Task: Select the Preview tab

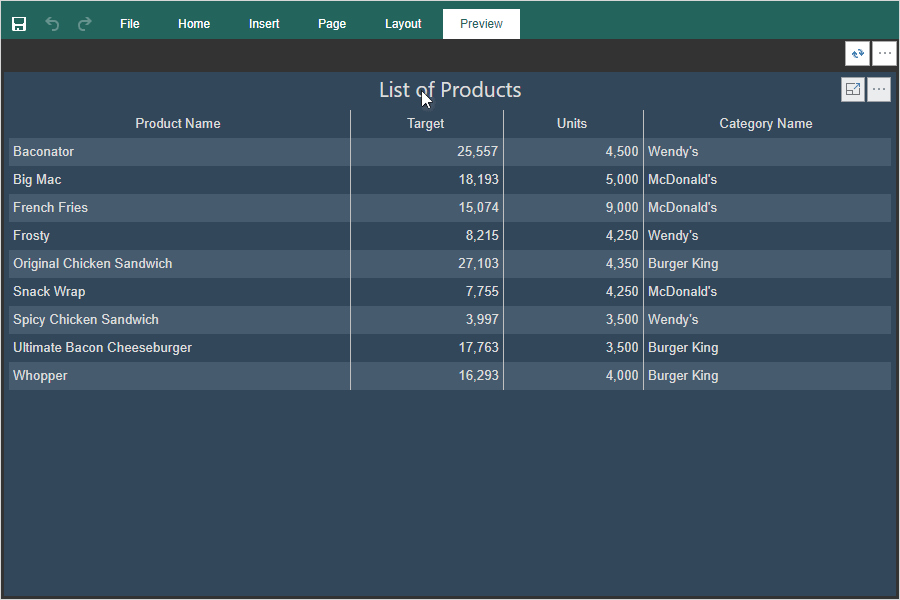Action: 481,24
